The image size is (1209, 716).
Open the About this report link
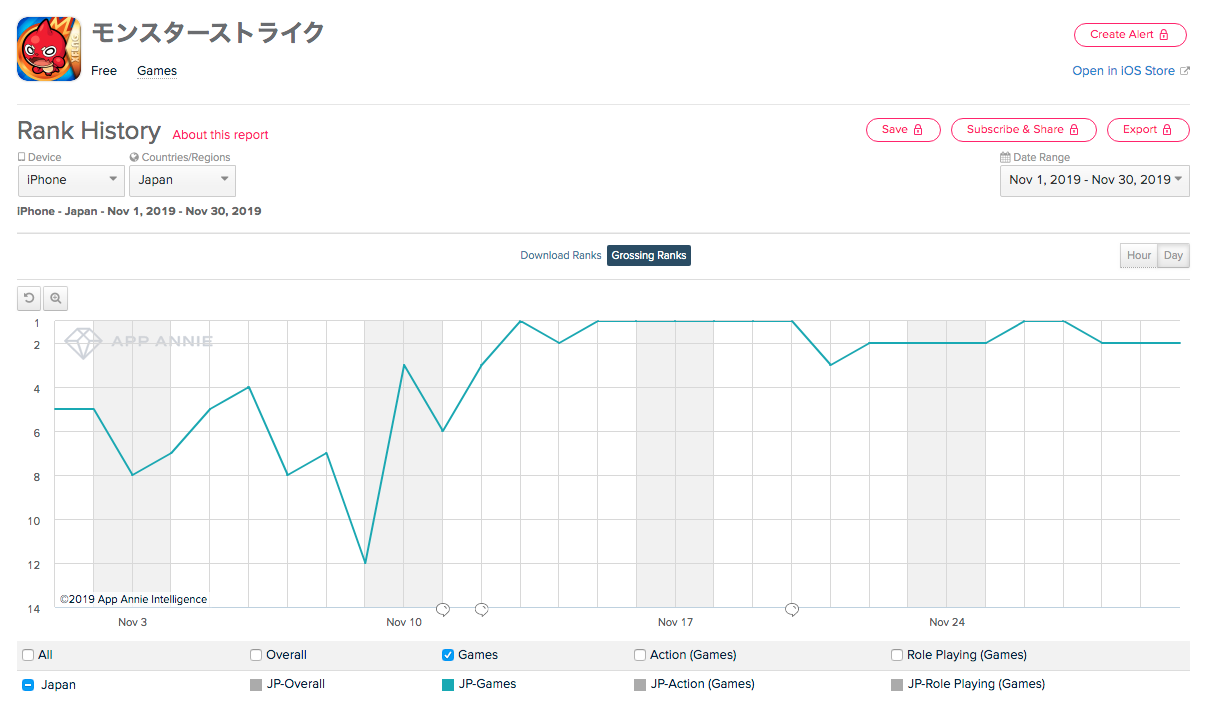pos(220,135)
